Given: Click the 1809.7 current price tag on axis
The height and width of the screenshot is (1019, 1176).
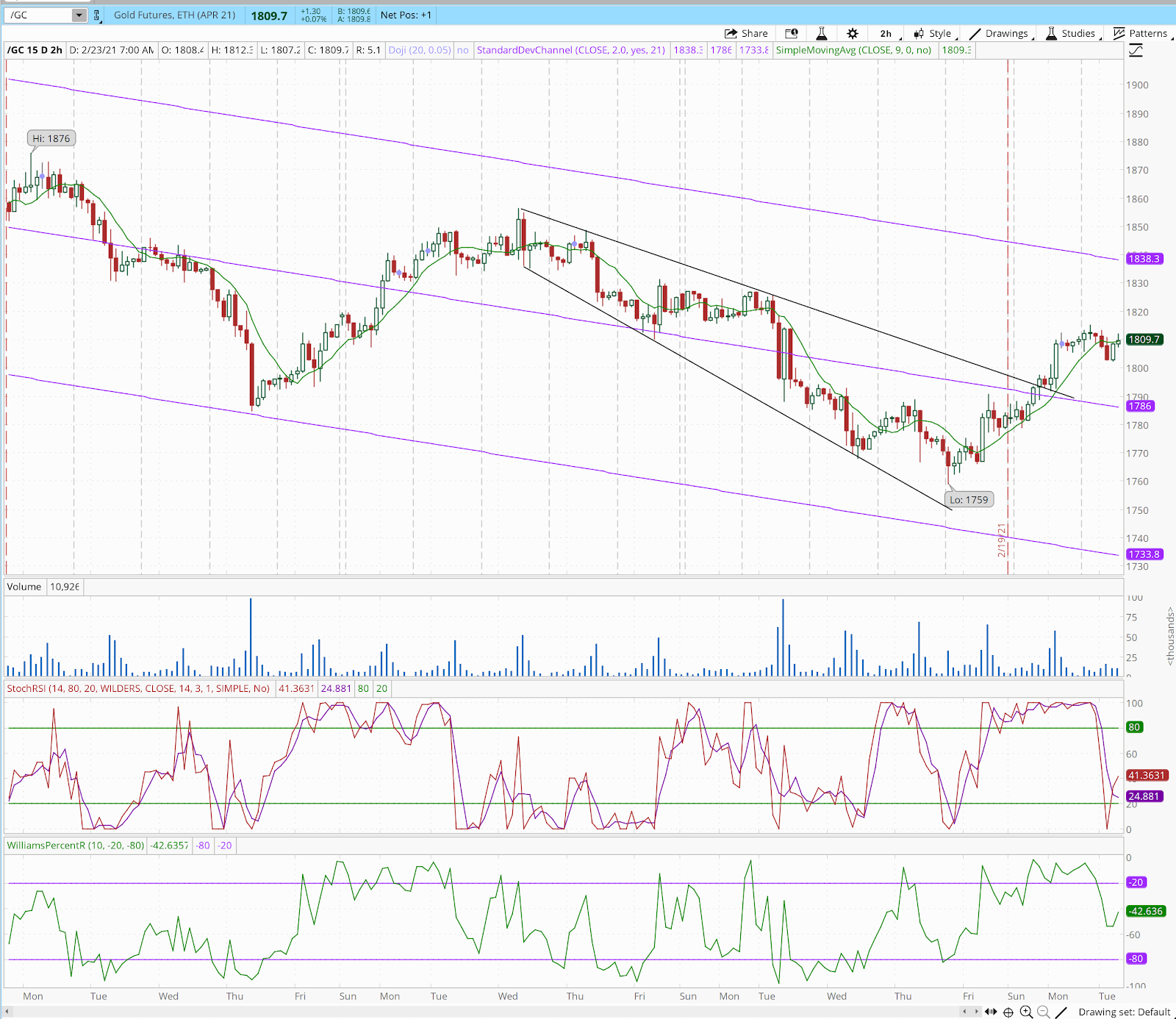Looking at the screenshot, I should [x=1144, y=339].
